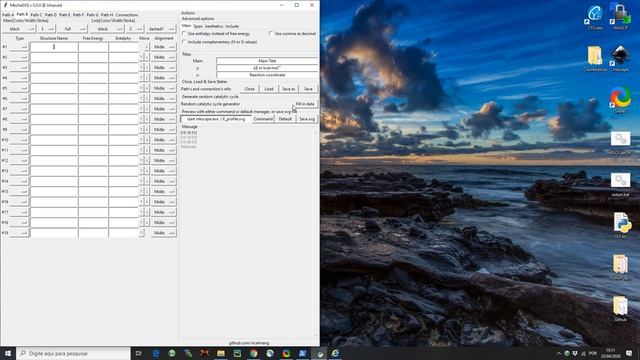
Task: Click the Reaction coordinate x-axis title field
Action: (x=267, y=75)
